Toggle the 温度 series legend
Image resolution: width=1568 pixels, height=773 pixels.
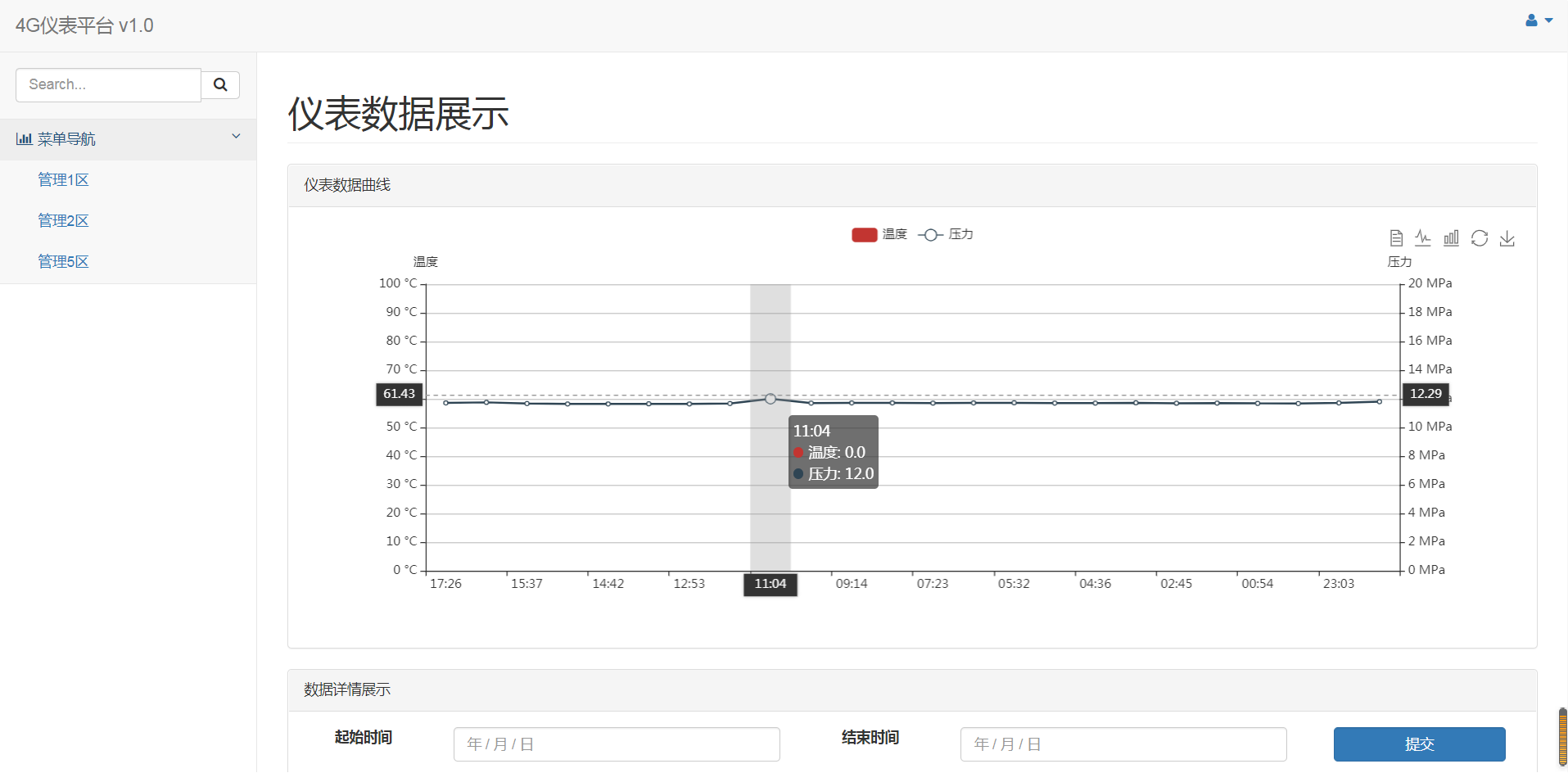[x=894, y=235]
